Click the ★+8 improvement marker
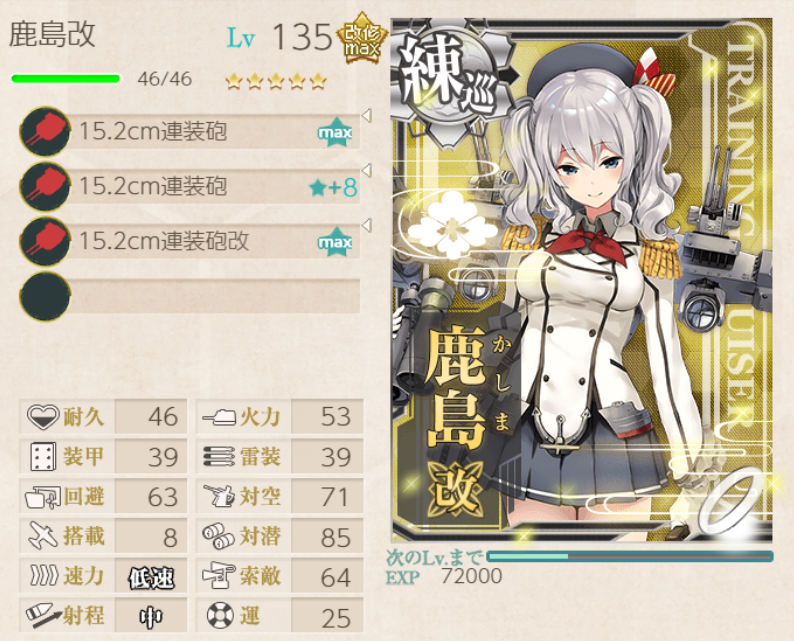Image resolution: width=794 pixels, height=641 pixels. coord(333,187)
